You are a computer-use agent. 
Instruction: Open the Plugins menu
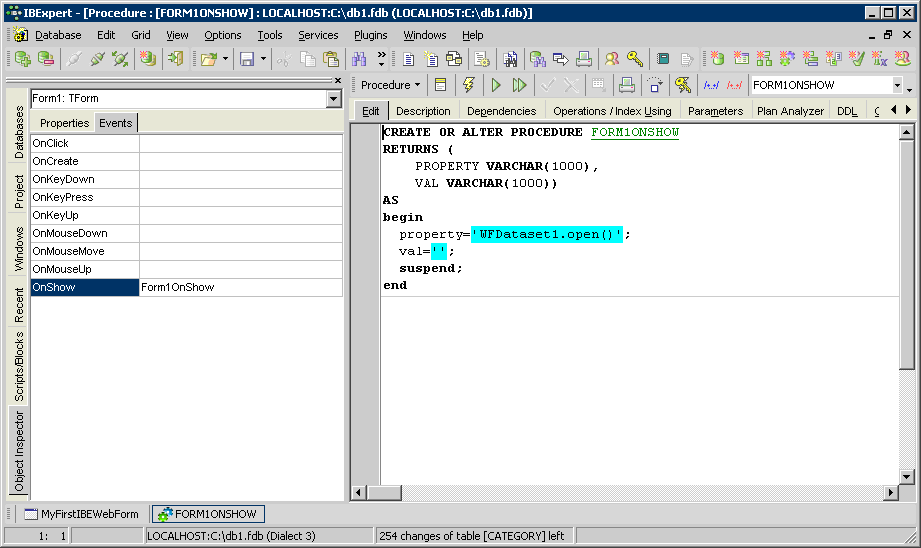pos(370,35)
